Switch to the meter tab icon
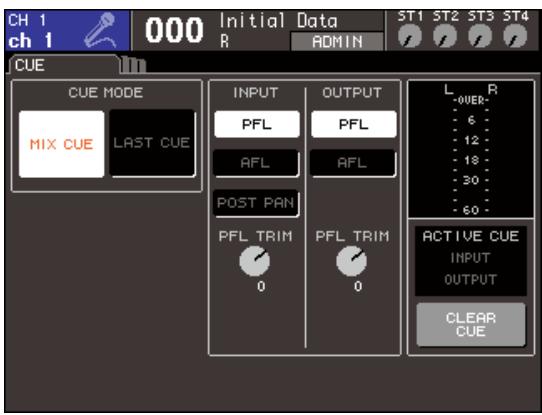This screenshot has width=542, height=415. (134, 65)
